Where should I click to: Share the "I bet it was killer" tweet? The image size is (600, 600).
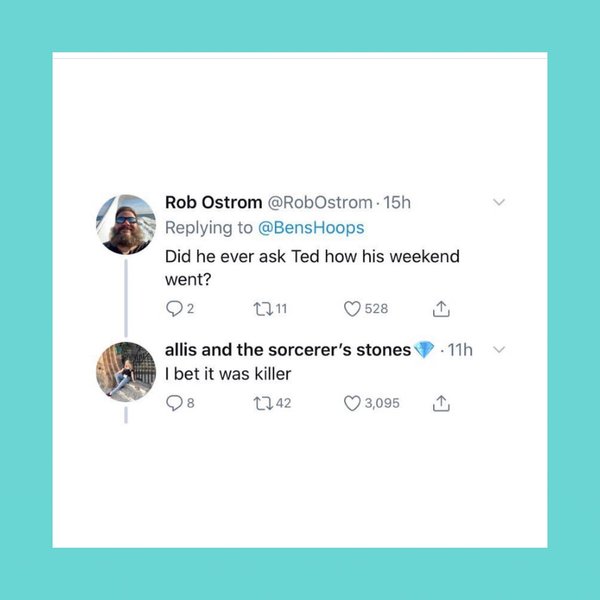point(441,404)
